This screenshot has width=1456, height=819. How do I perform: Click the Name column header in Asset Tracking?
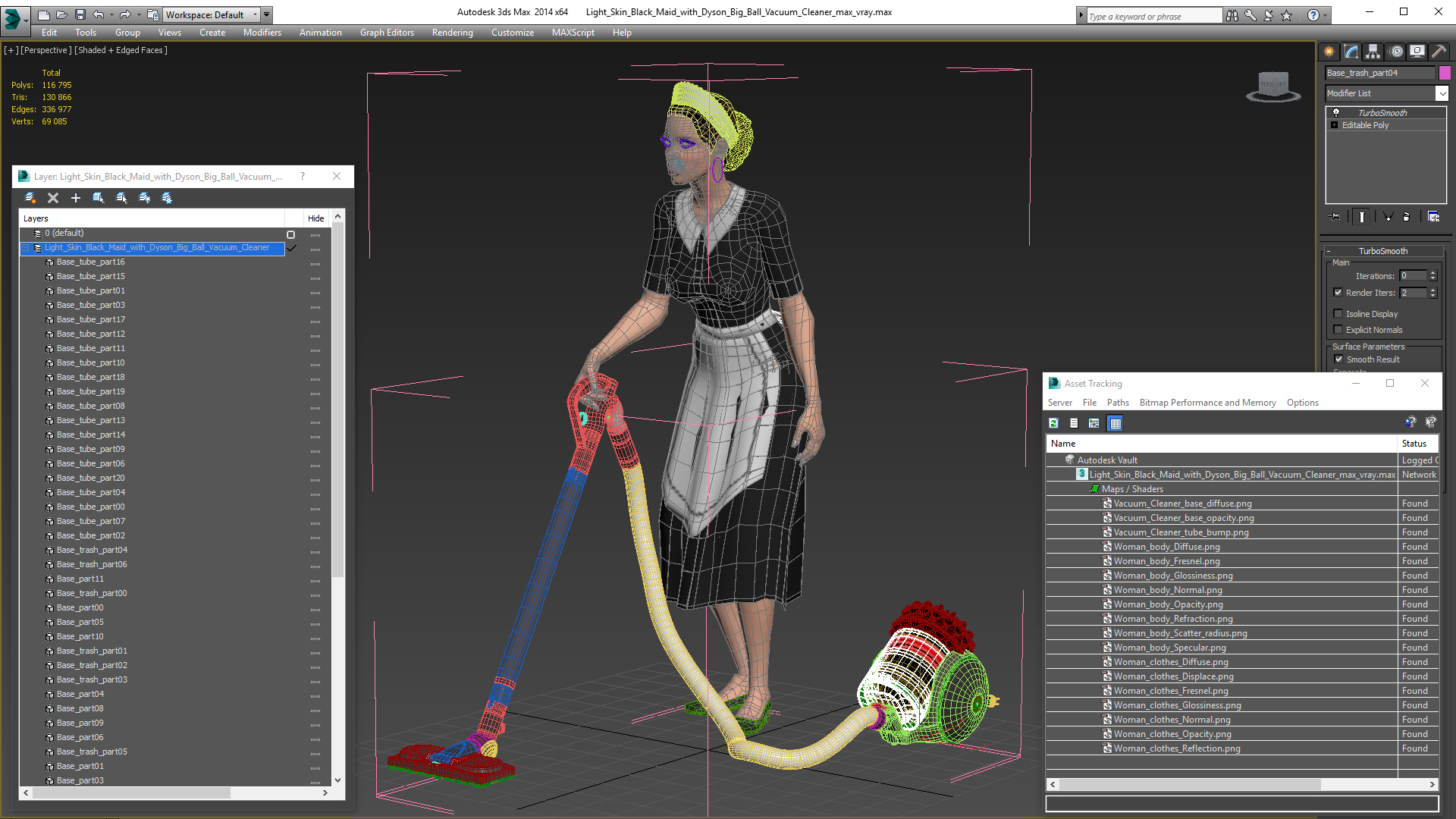[x=1221, y=444]
